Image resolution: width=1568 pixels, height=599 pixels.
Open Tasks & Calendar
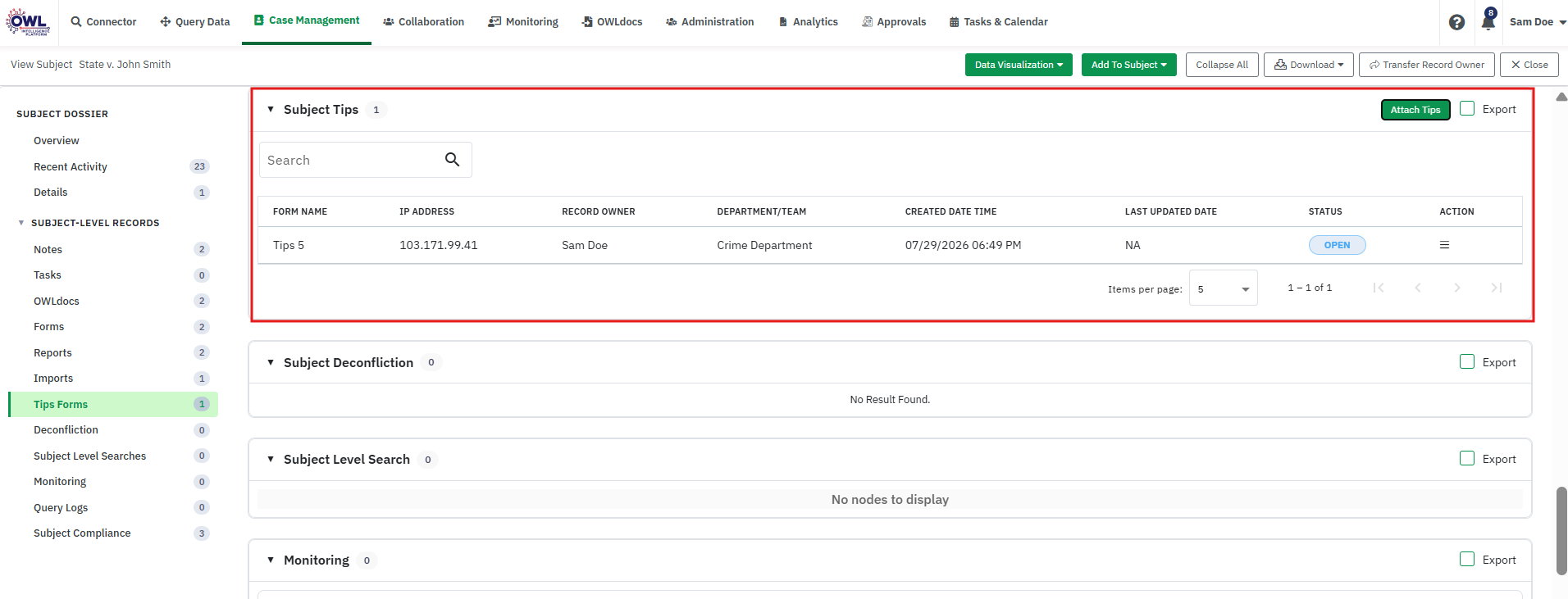[x=998, y=22]
